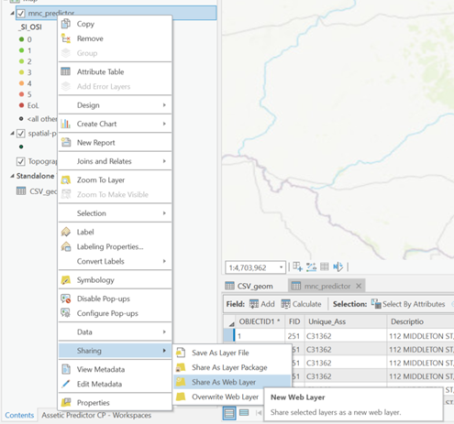Click the New Report icon
Screen dimensions: 454x424
66,142
